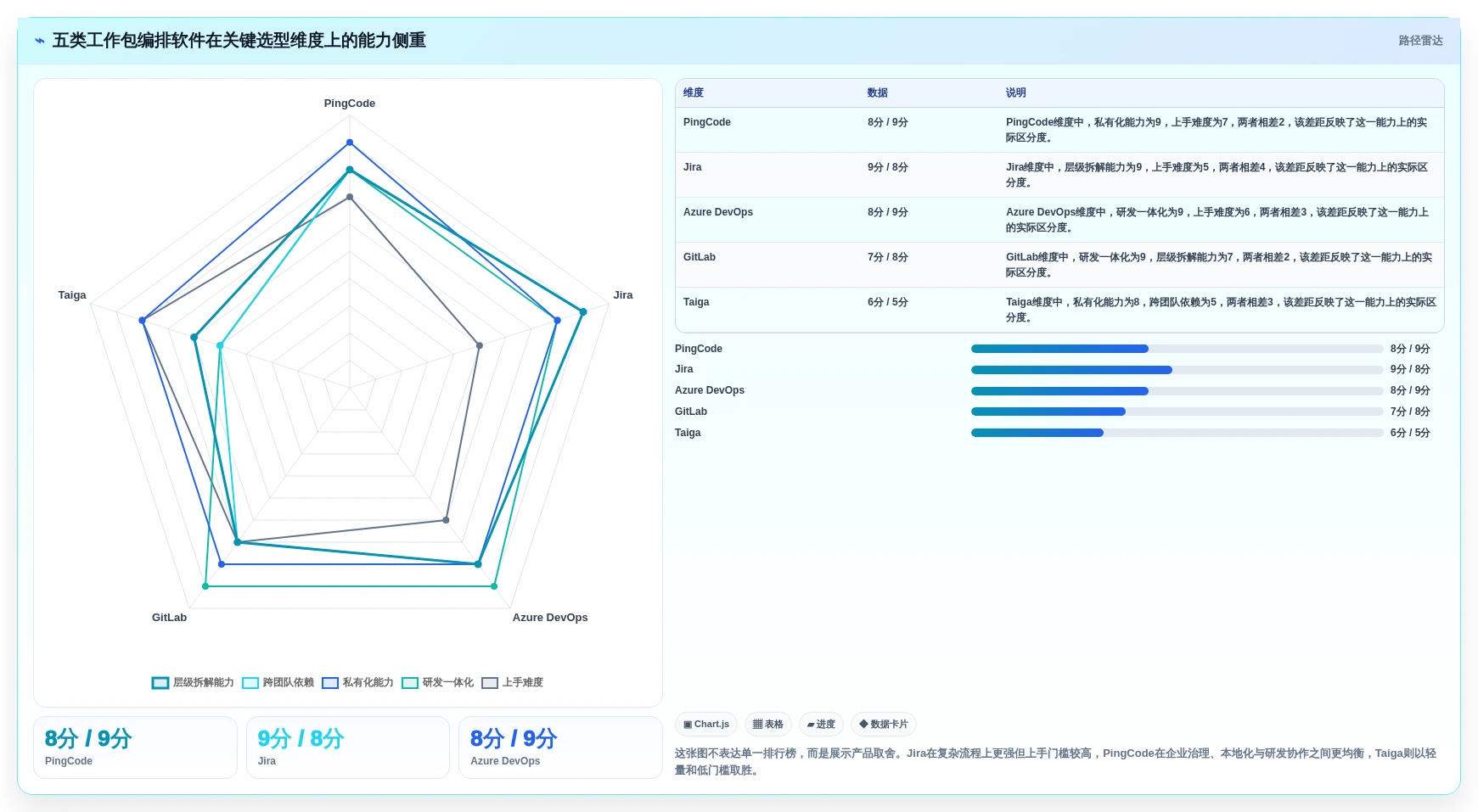Click the 表格 tag chip
This screenshot has width=1478, height=812.
(x=768, y=725)
